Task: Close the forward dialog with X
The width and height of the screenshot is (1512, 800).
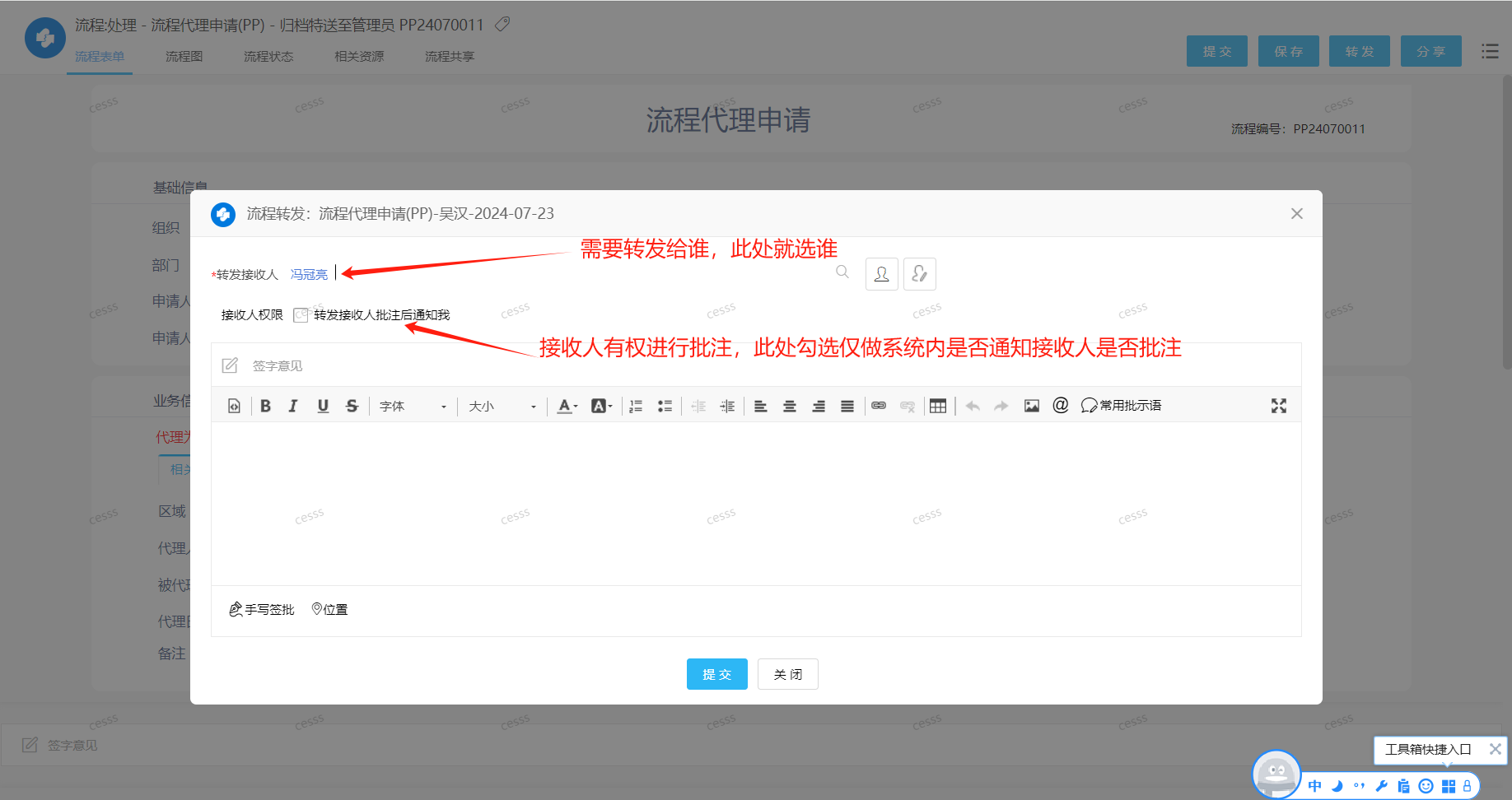Action: click(x=1297, y=213)
